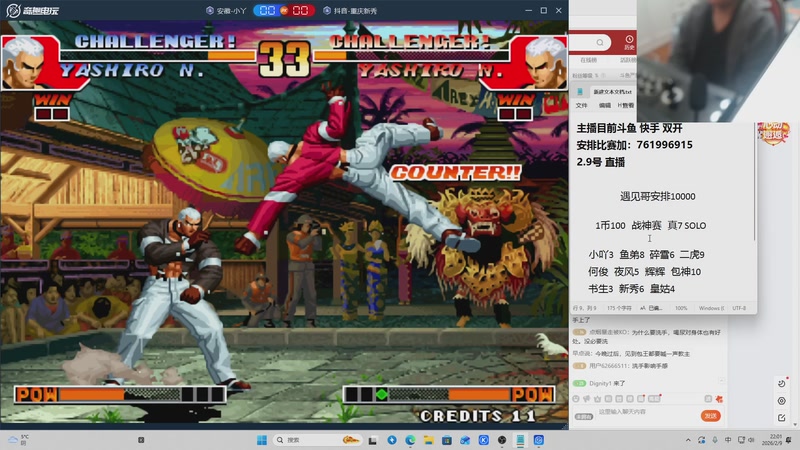Click megaphone icon in chat toolbar
The height and width of the screenshot is (450, 800).
pos(587,399)
